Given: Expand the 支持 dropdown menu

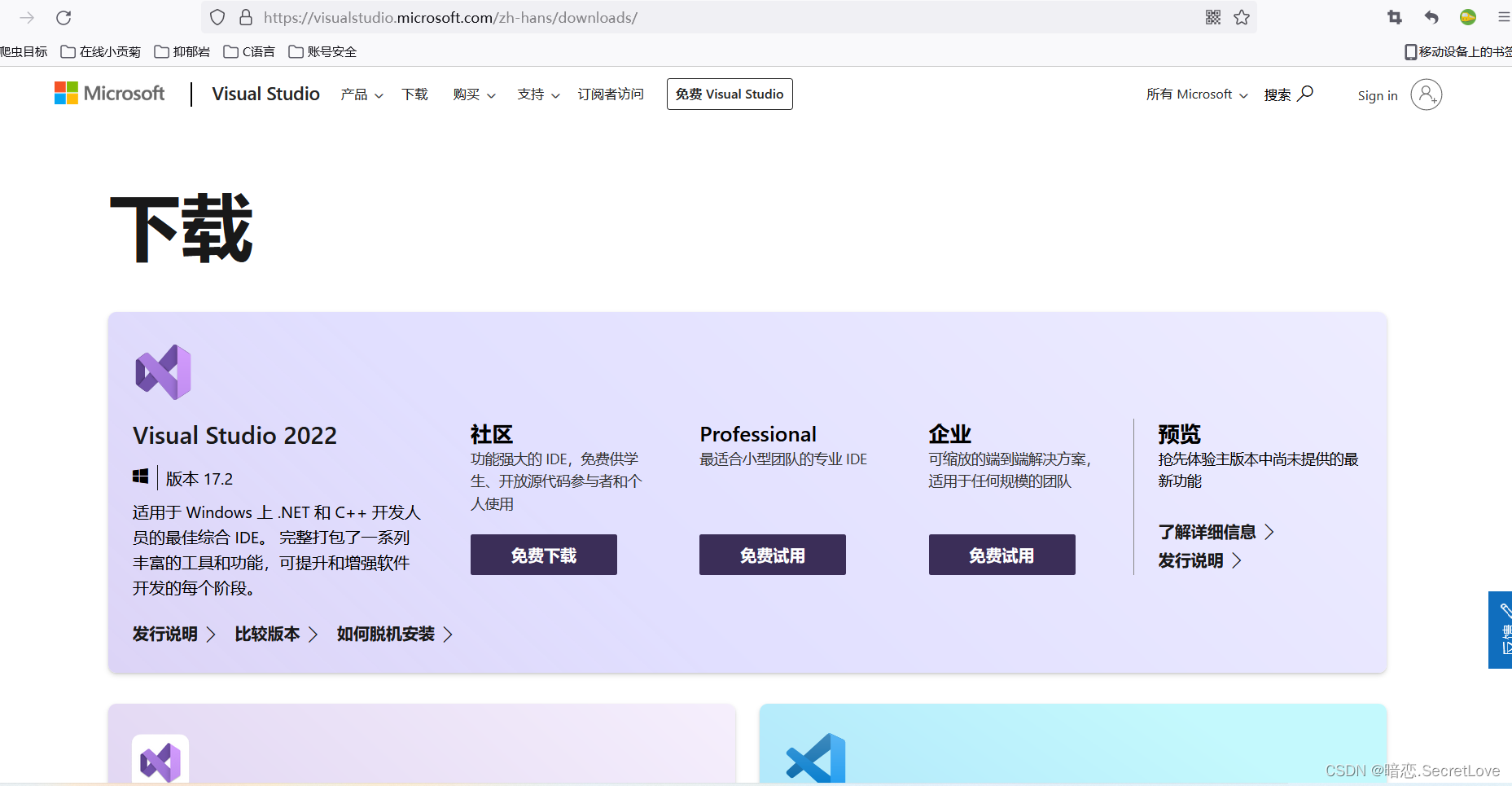Looking at the screenshot, I should pyautogui.click(x=538, y=94).
